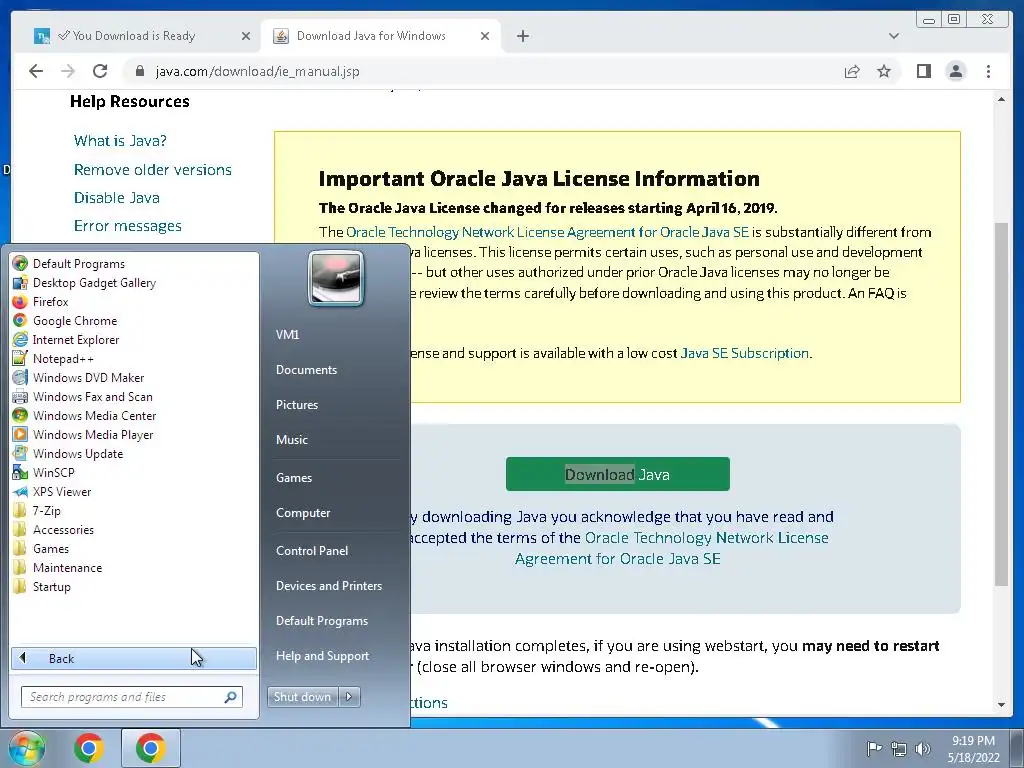Image resolution: width=1024 pixels, height=768 pixels.
Task: Click the page vertical scrollbar thumb
Action: click(1001, 404)
